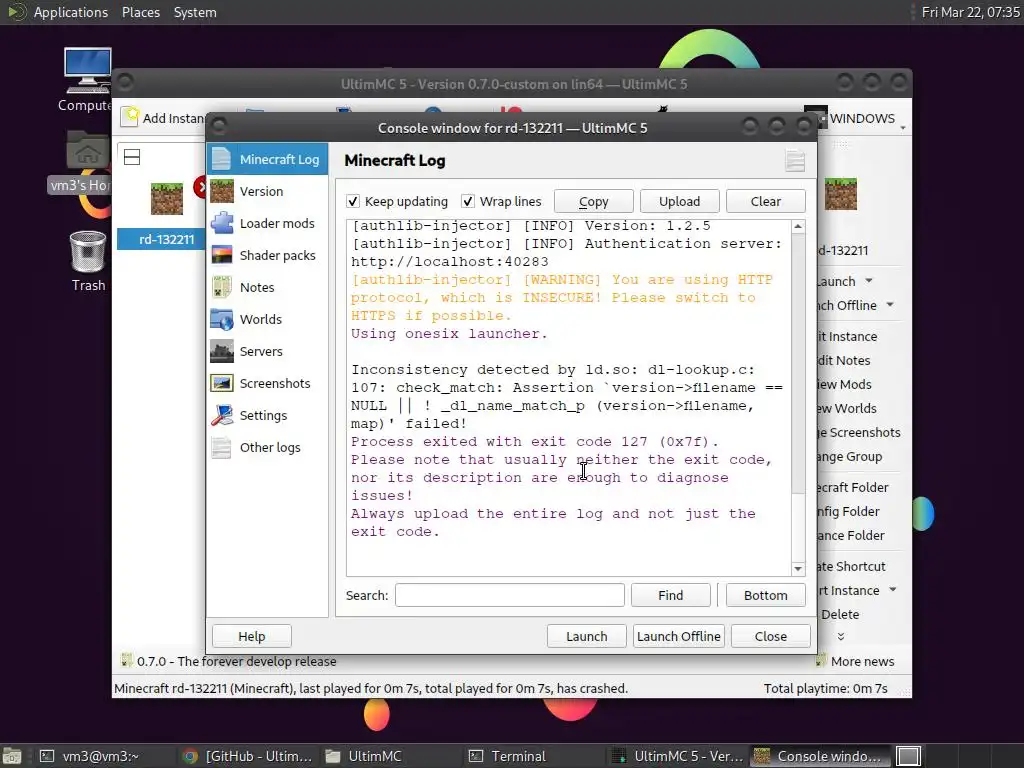This screenshot has height=768, width=1024.
Task: Click More news link
Action: [x=862, y=661]
